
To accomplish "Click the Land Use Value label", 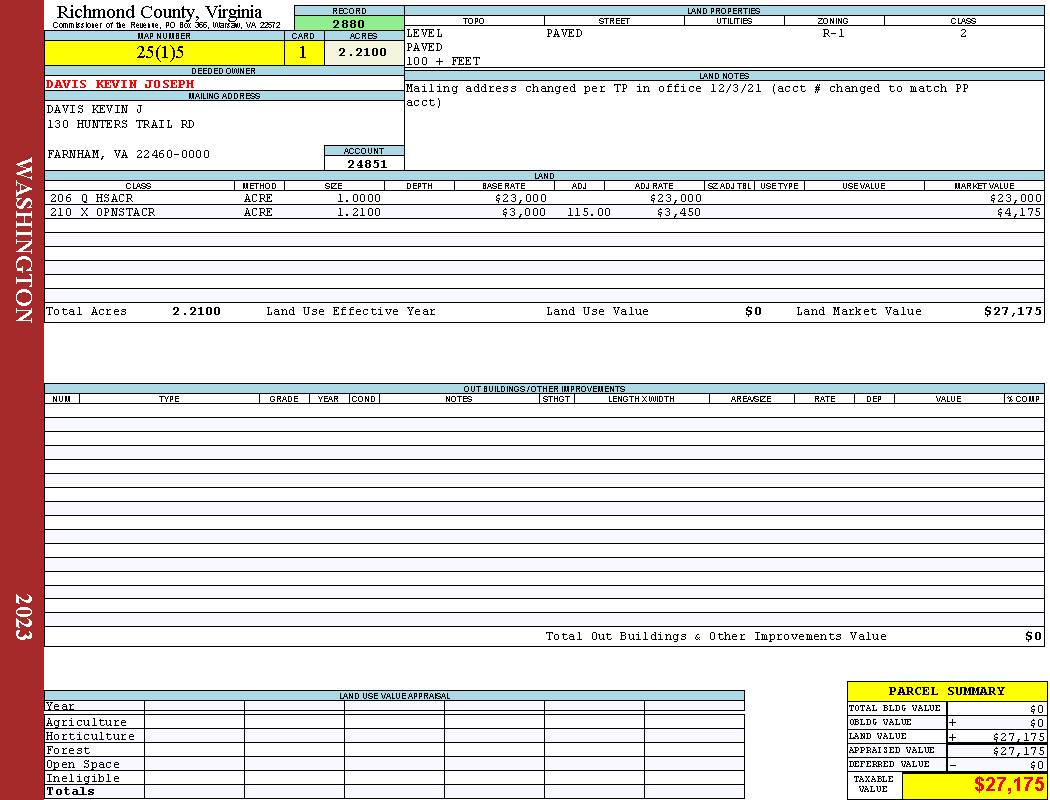I will tap(597, 311).
